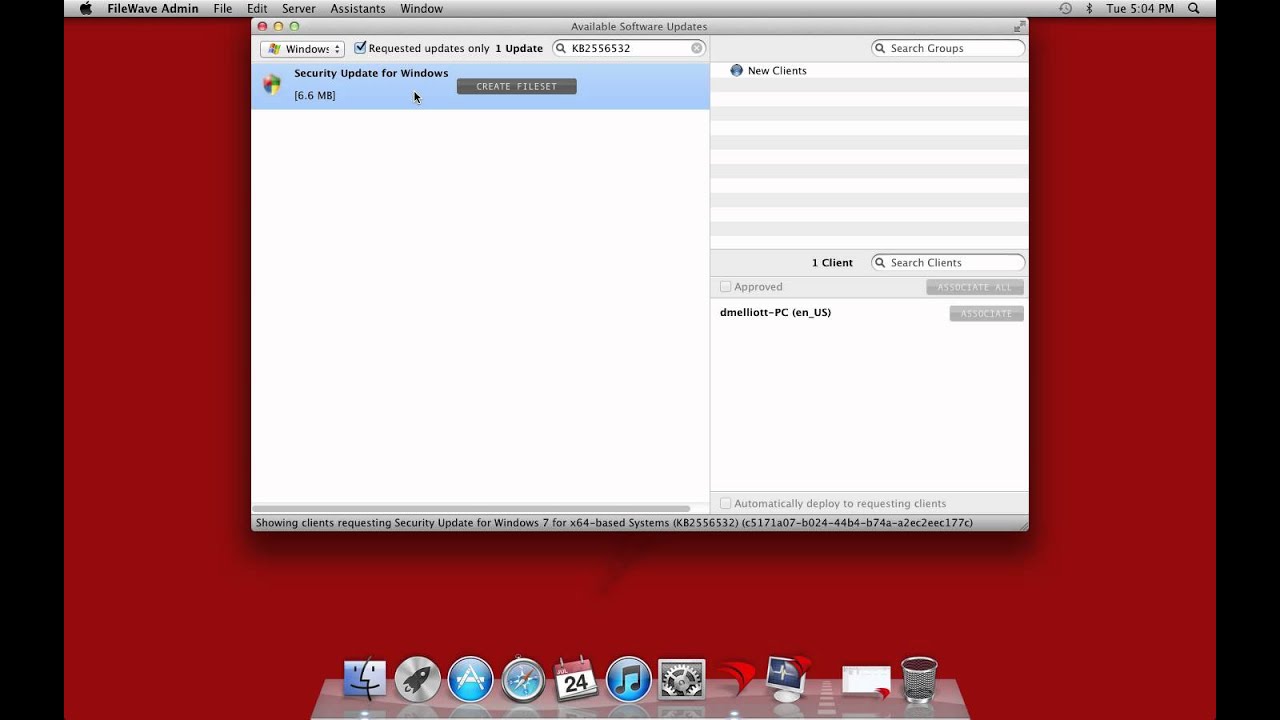The image size is (1280, 720).
Task: Select the Security Update for Windows row
Action: 480,85
